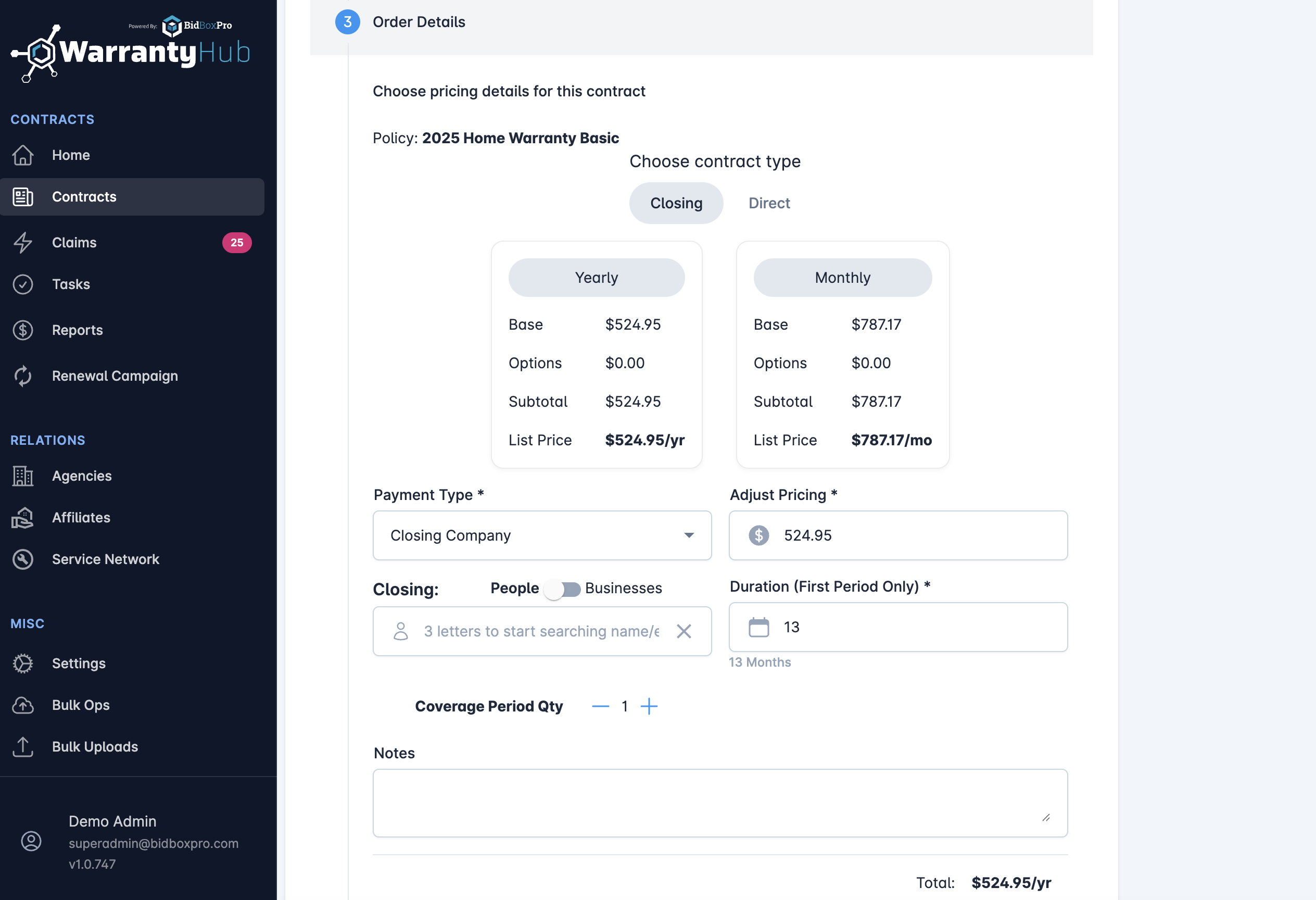Switch to Direct contract type
1316x900 pixels.
pyautogui.click(x=768, y=203)
